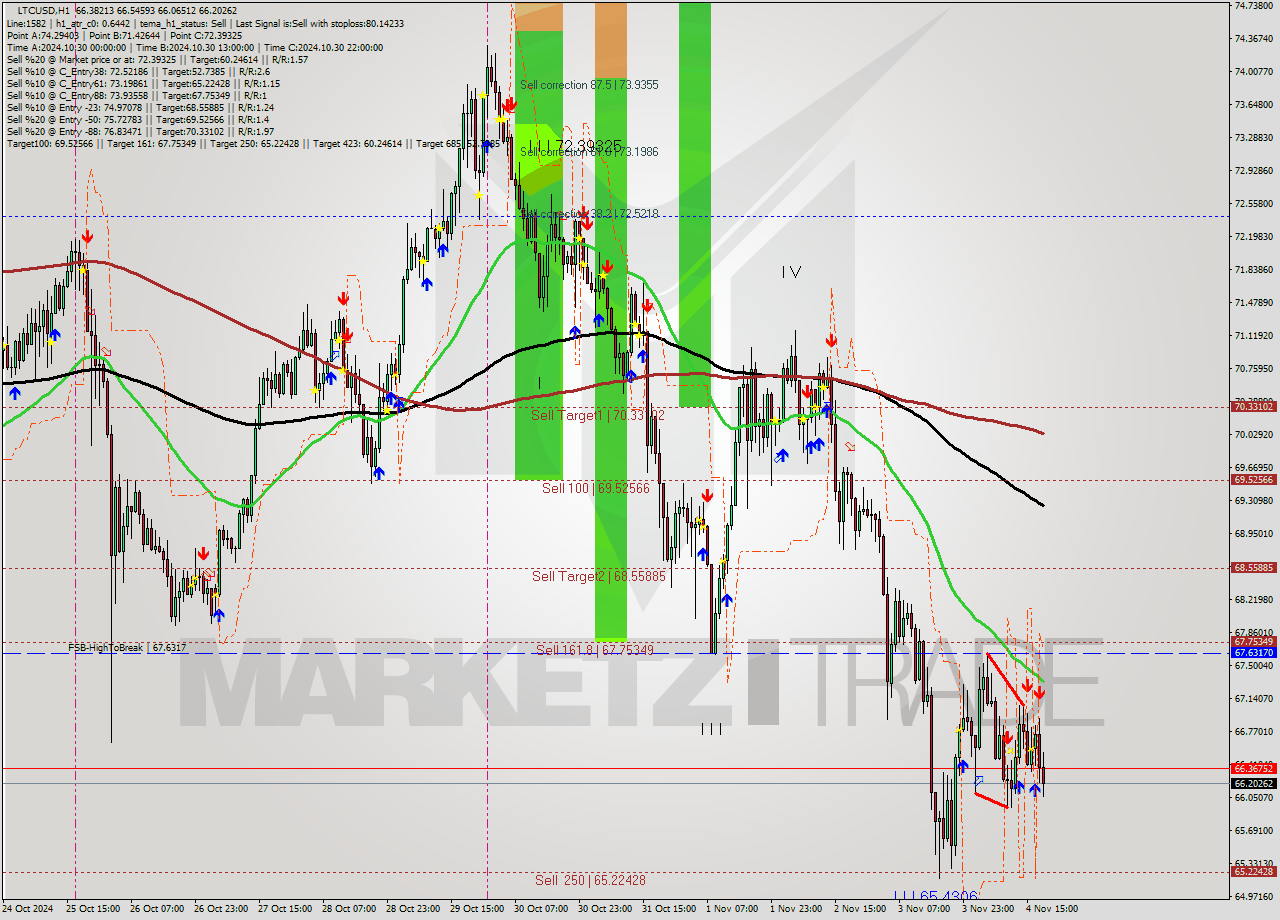Click the 68.55885 price tag on axis
The height and width of the screenshot is (920, 1280).
[1254, 568]
